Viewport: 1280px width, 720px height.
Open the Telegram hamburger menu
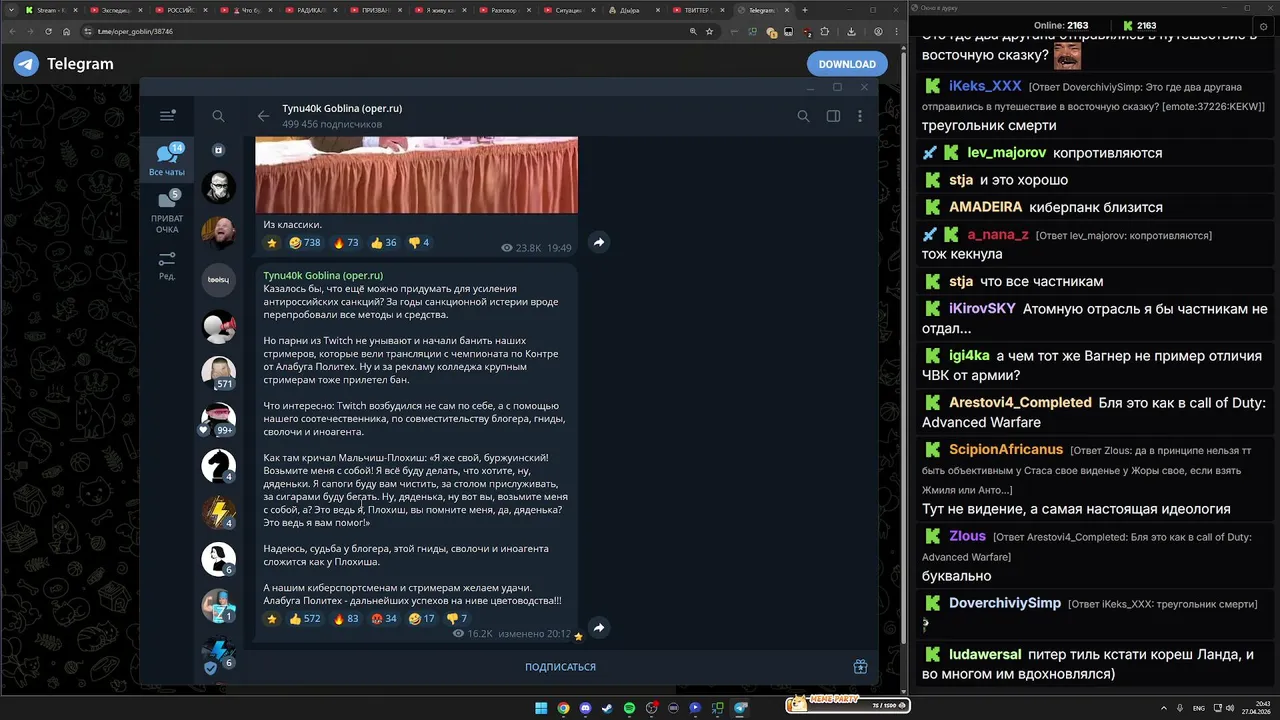pos(167,116)
